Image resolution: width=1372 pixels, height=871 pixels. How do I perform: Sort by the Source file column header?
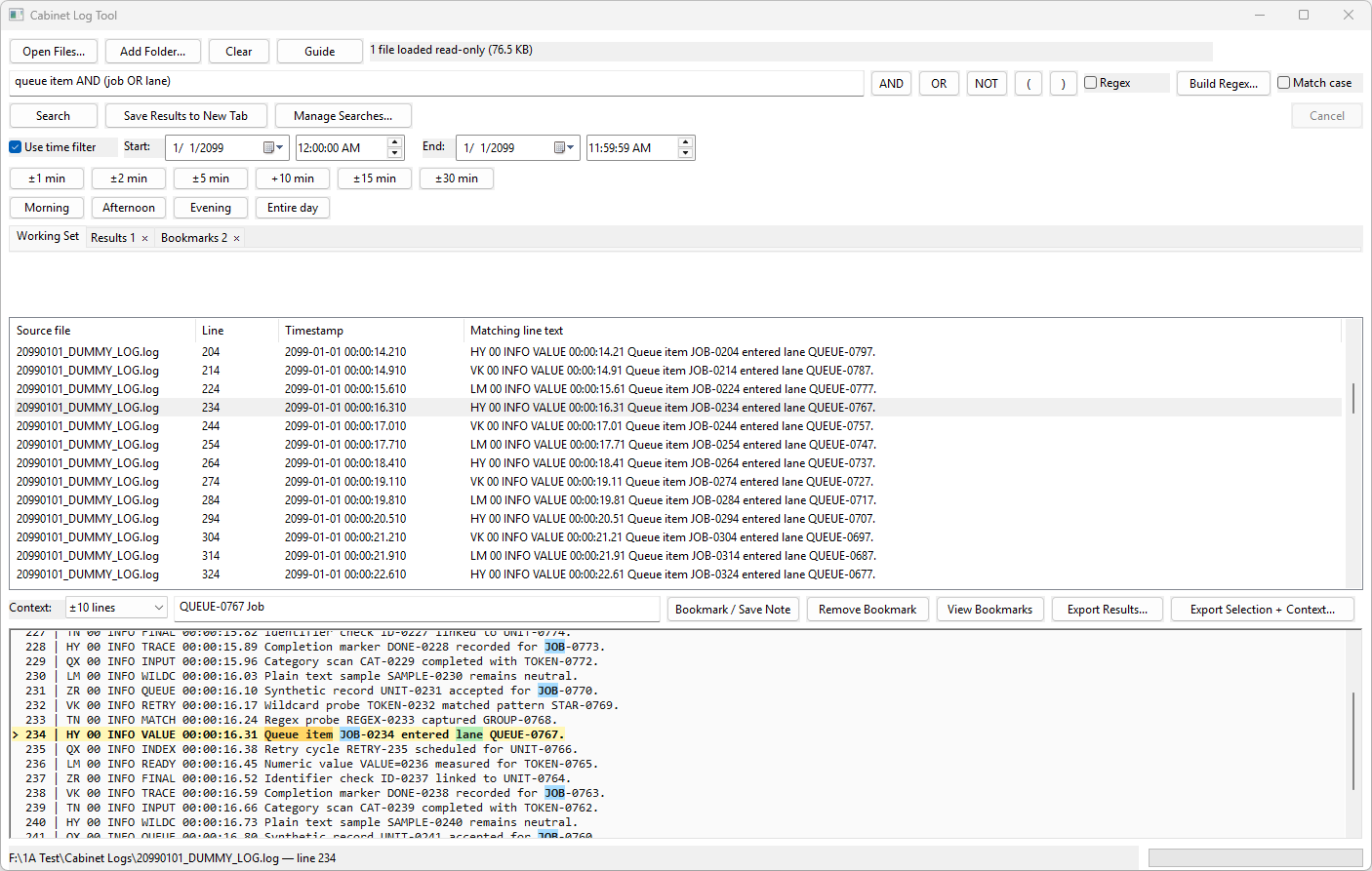click(101, 331)
